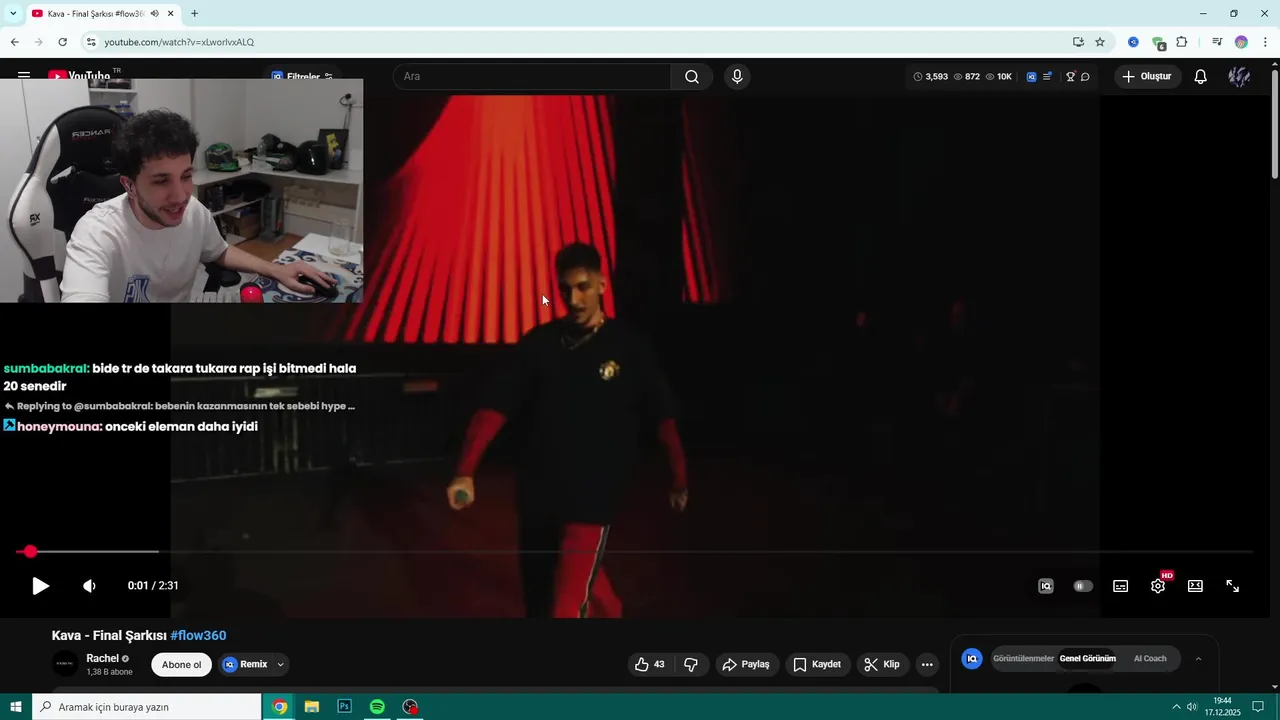The image size is (1280, 720).
Task: Open the vidIQ Remix button
Action: click(x=245, y=664)
